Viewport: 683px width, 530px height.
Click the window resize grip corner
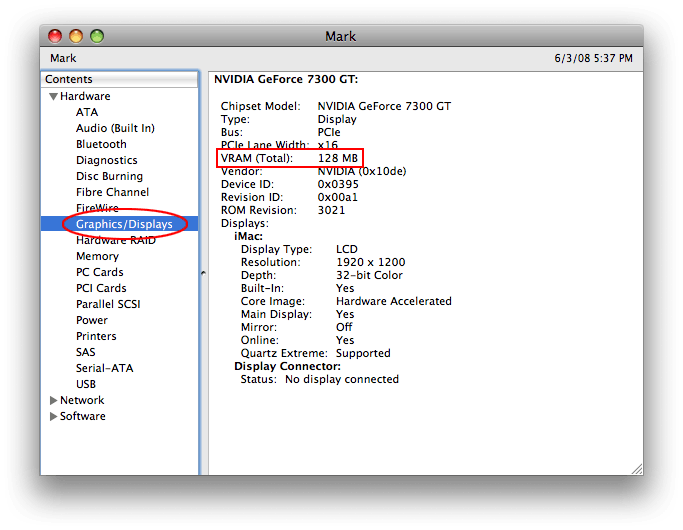tap(636, 468)
